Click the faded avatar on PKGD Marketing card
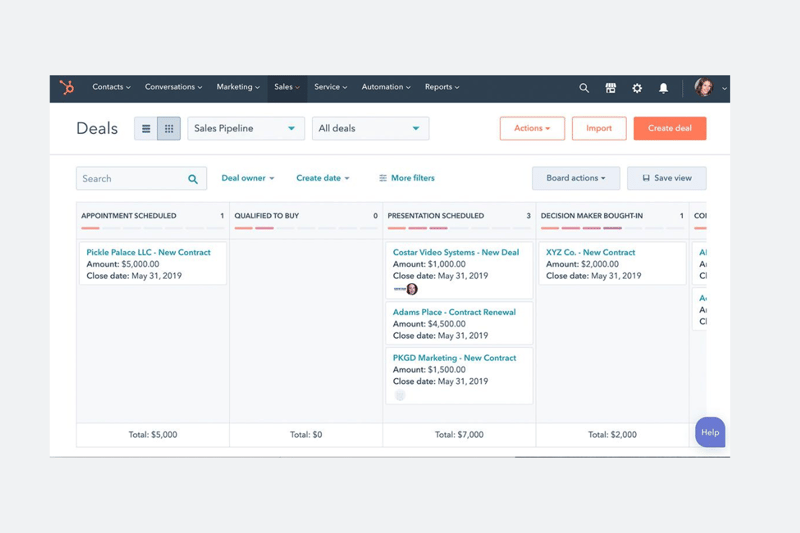 click(400, 395)
